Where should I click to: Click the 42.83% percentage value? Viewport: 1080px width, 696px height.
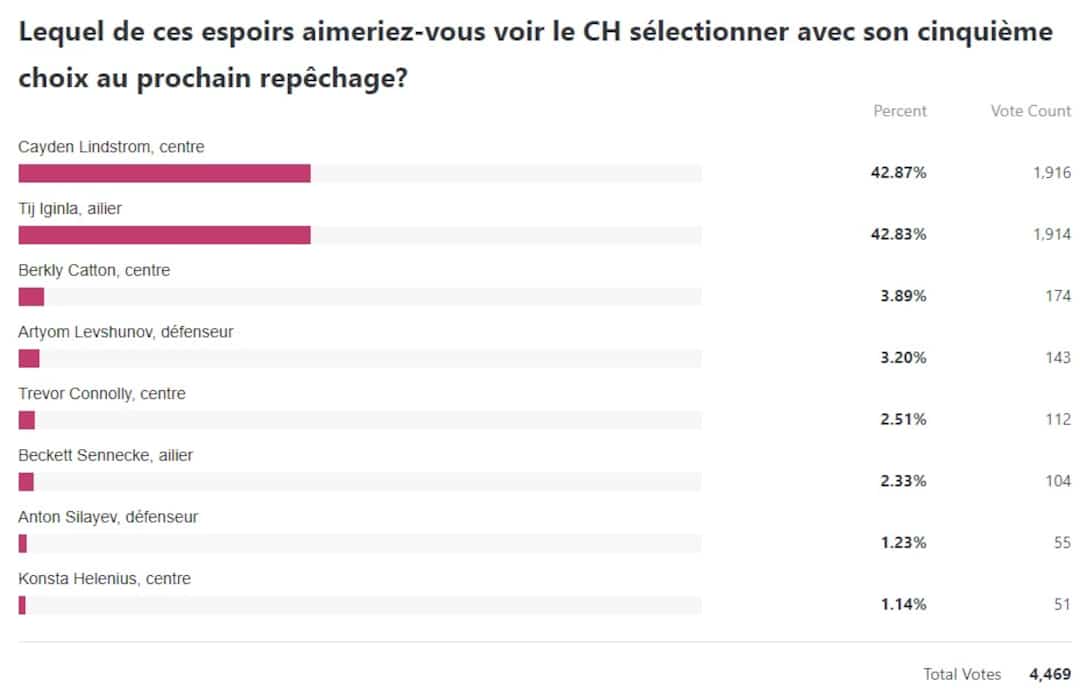[x=899, y=235]
